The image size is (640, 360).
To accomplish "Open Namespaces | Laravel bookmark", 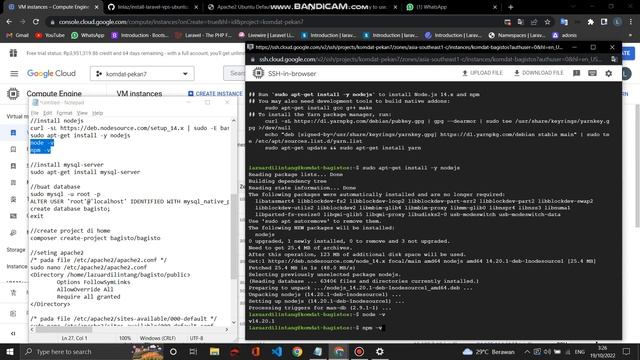I will click(x=517, y=36).
